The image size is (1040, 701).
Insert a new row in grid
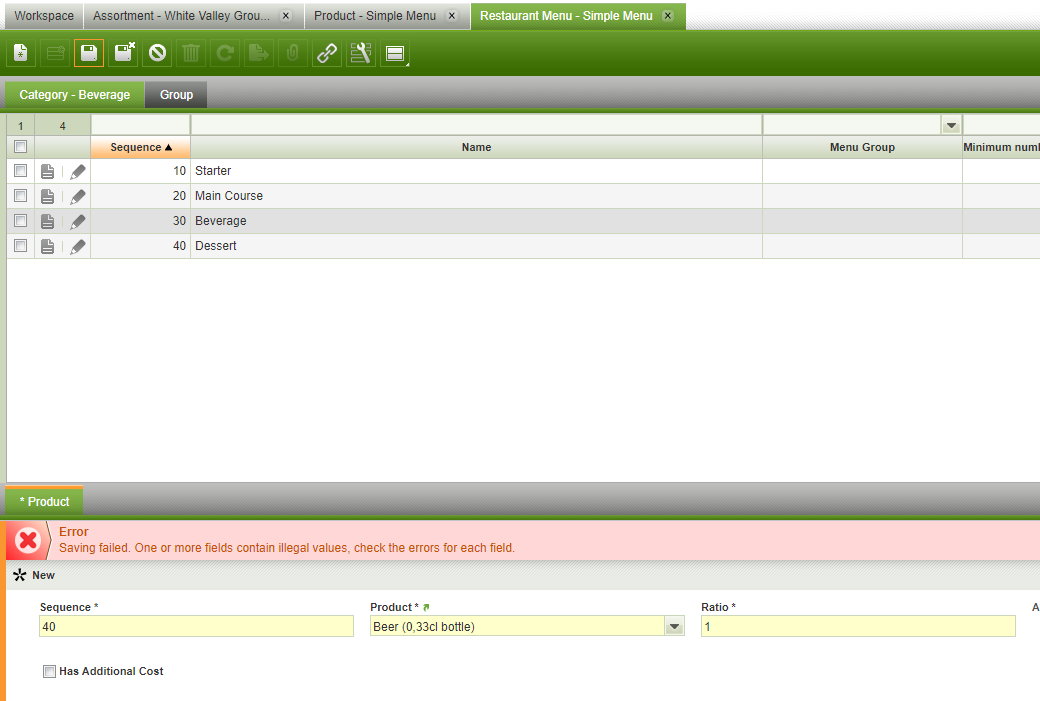55,53
